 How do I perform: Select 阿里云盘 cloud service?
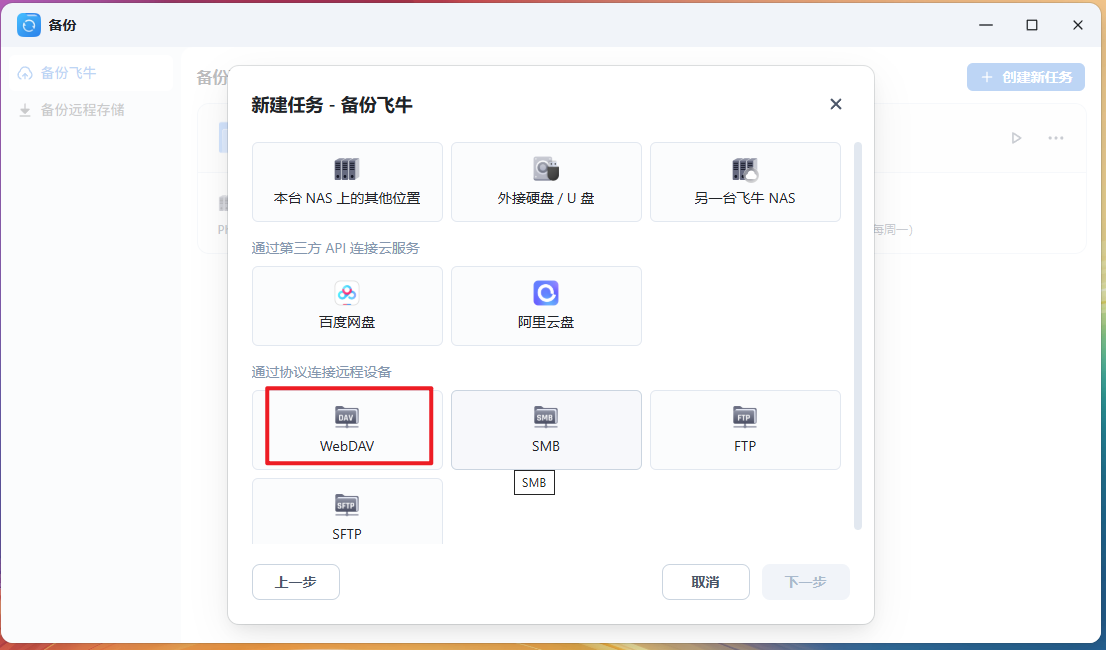(546, 306)
